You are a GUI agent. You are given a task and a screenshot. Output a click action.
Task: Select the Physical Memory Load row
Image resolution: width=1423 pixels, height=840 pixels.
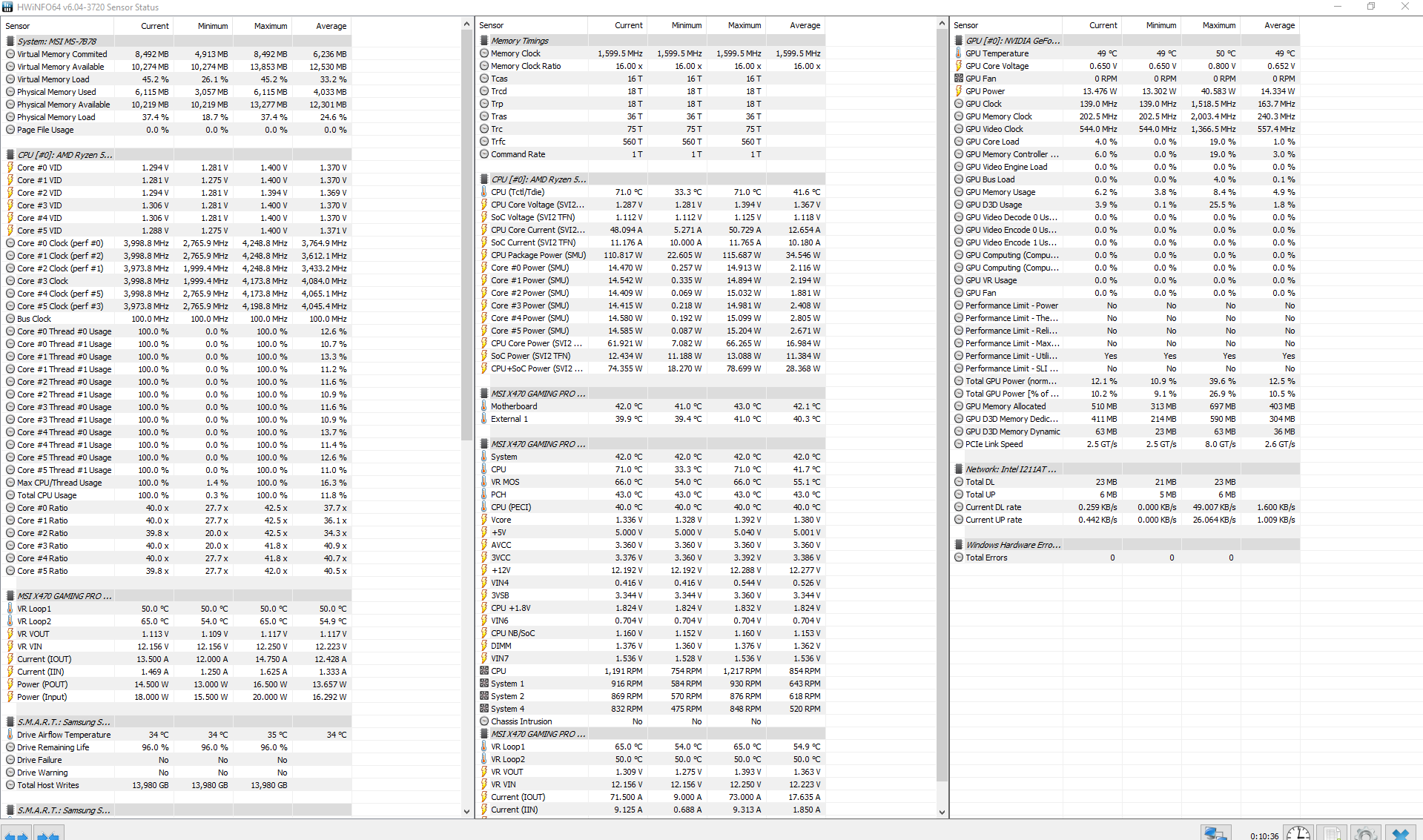176,117
